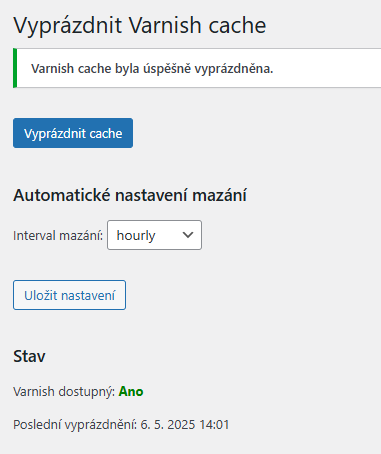Open the Interval mazání dropdown

[x=154, y=235]
